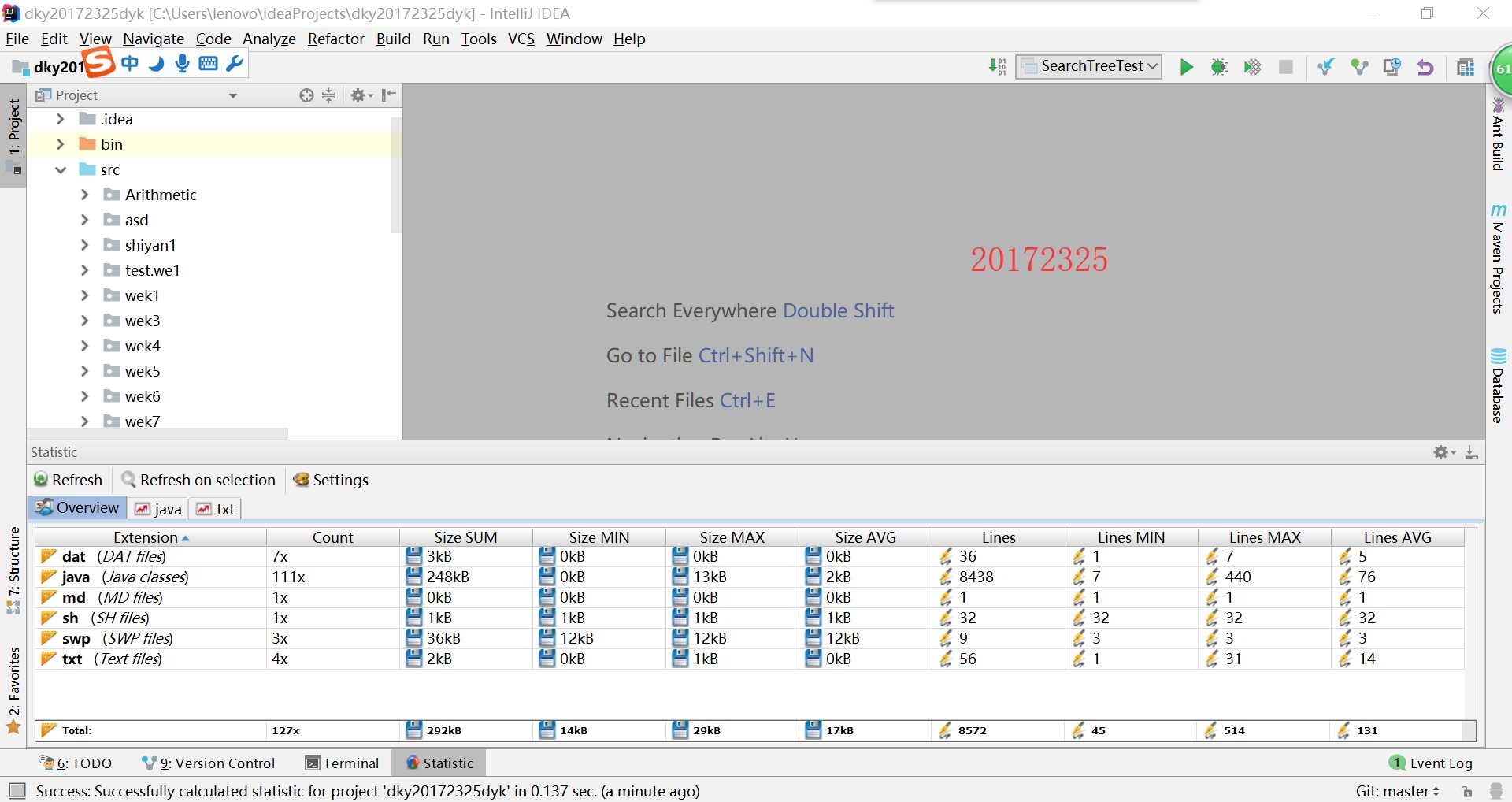Expand the shiyan1 package

[85, 245]
